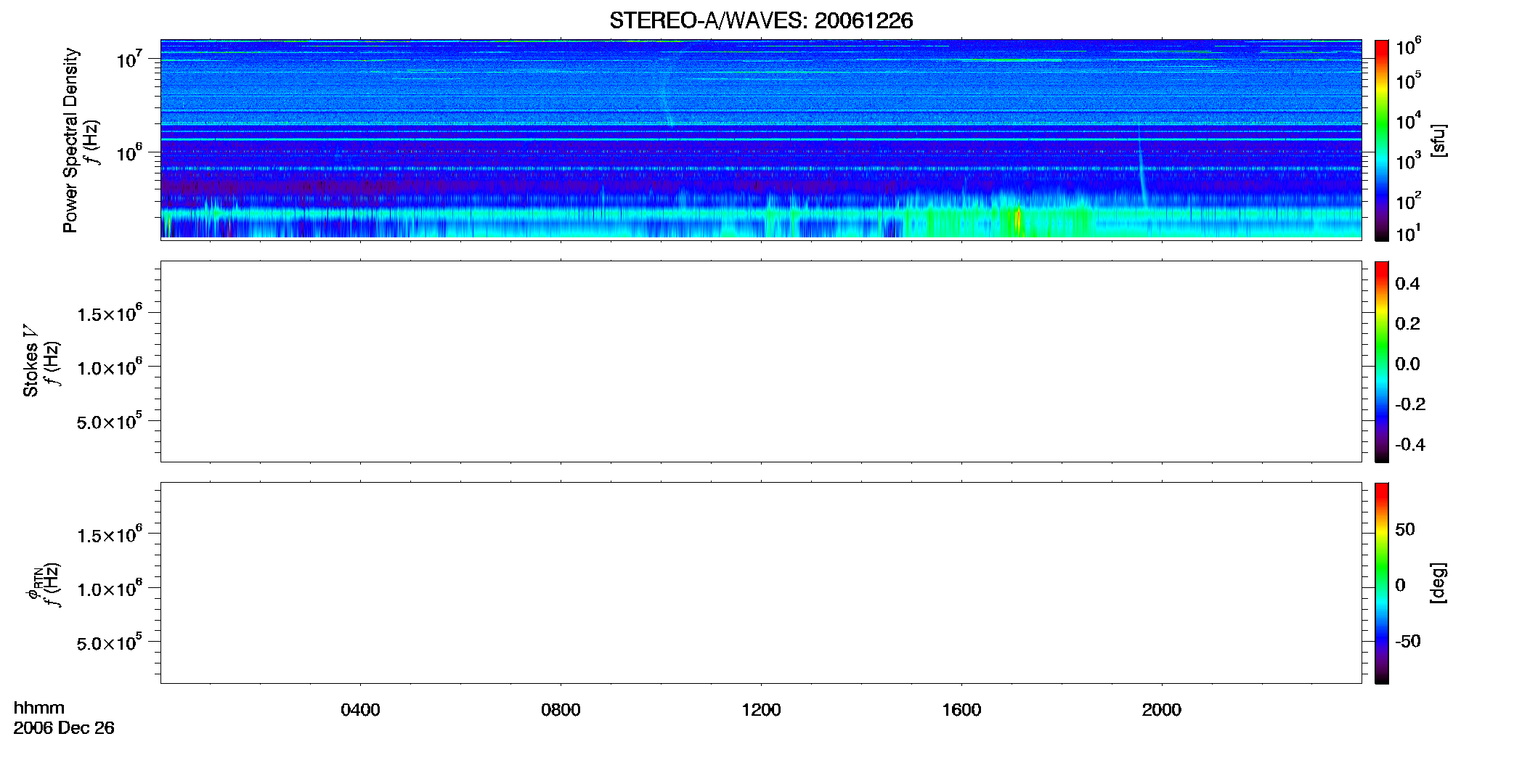Click the -50 value on degree colorbar

(1407, 642)
